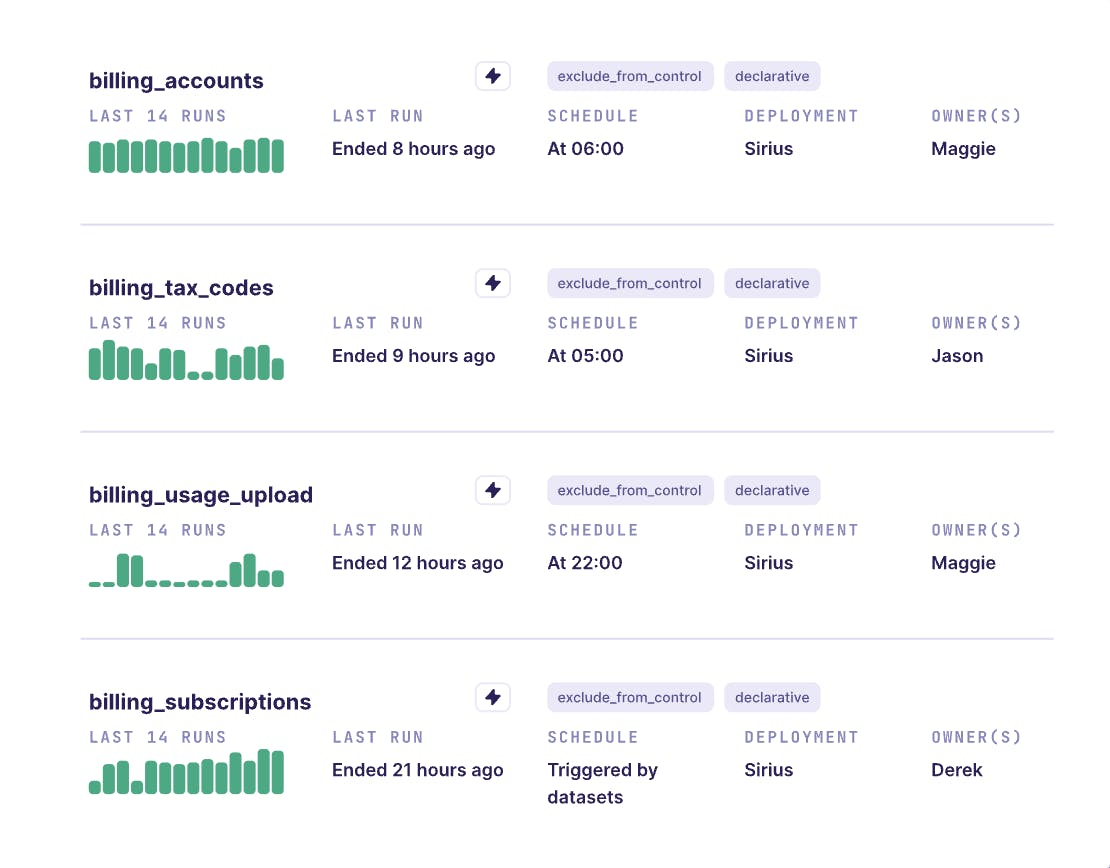Open the billing_tax_codes pipeline
Image resolution: width=1110 pixels, height=868 pixels.
(x=181, y=288)
